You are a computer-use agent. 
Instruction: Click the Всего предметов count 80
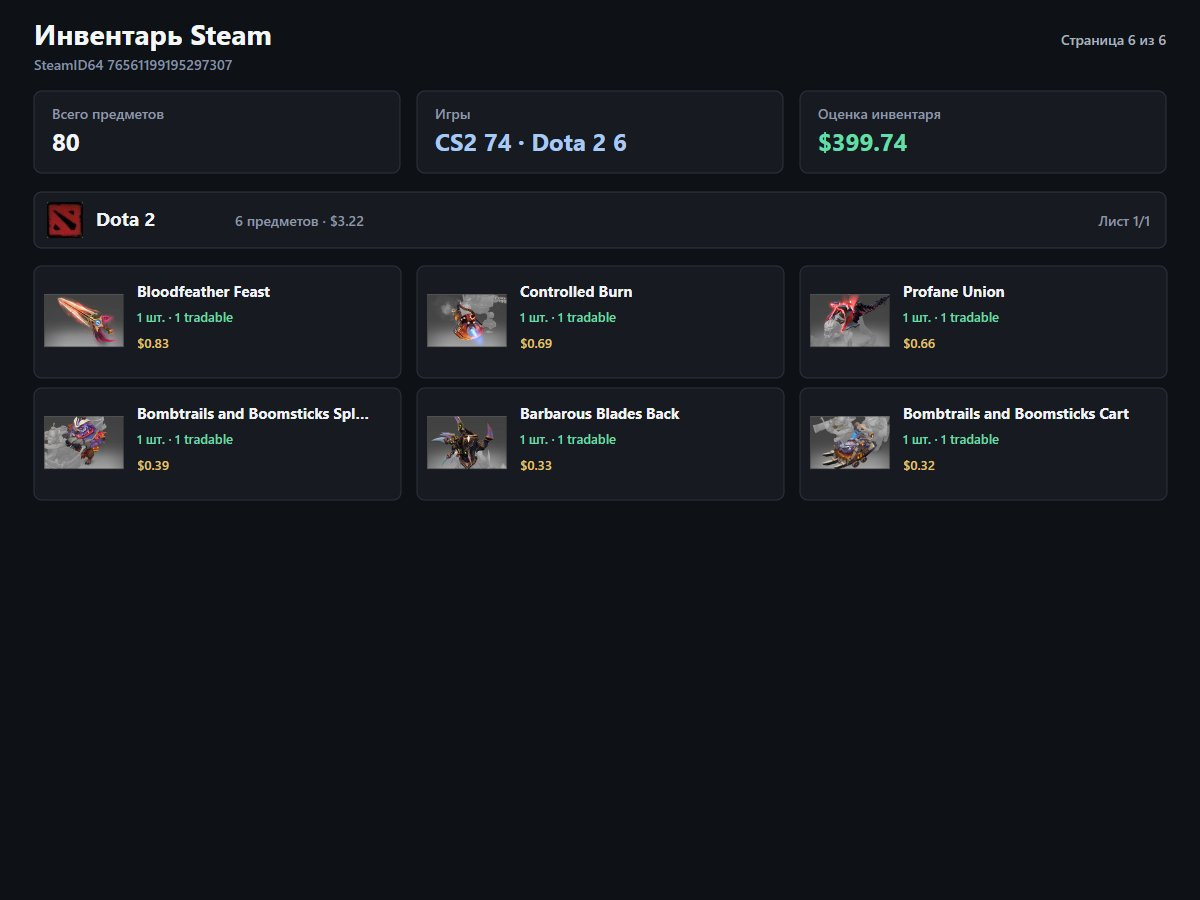click(x=66, y=143)
